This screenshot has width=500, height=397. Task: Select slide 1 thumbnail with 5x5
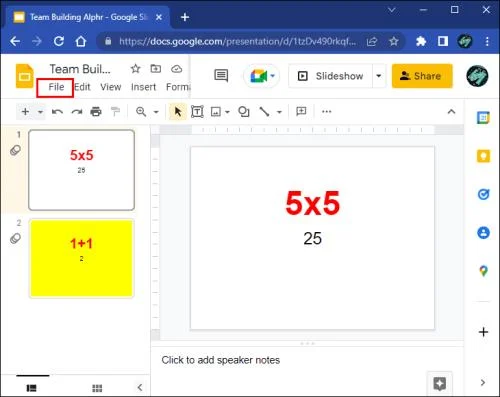[x=82, y=170]
